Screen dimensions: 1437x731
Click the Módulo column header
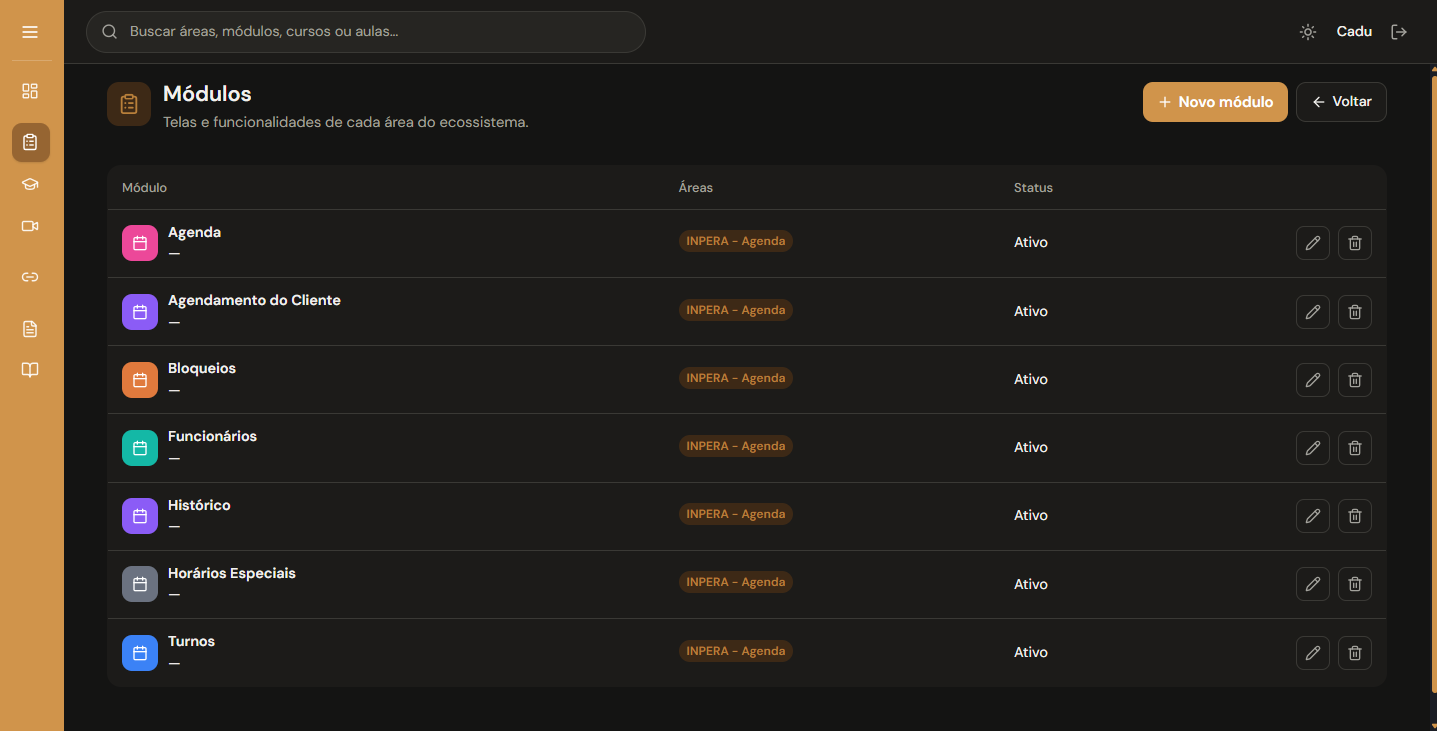click(x=144, y=188)
